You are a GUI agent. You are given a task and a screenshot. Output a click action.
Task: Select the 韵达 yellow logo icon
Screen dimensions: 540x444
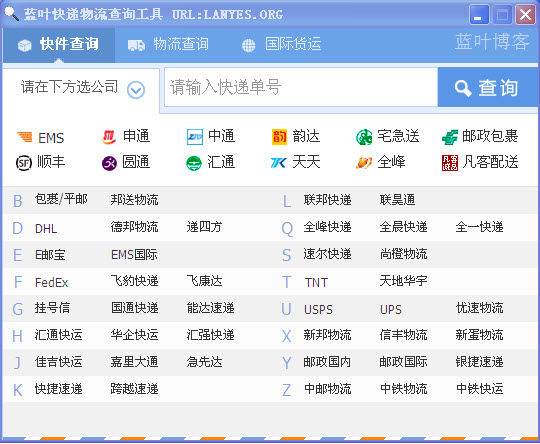pos(279,137)
